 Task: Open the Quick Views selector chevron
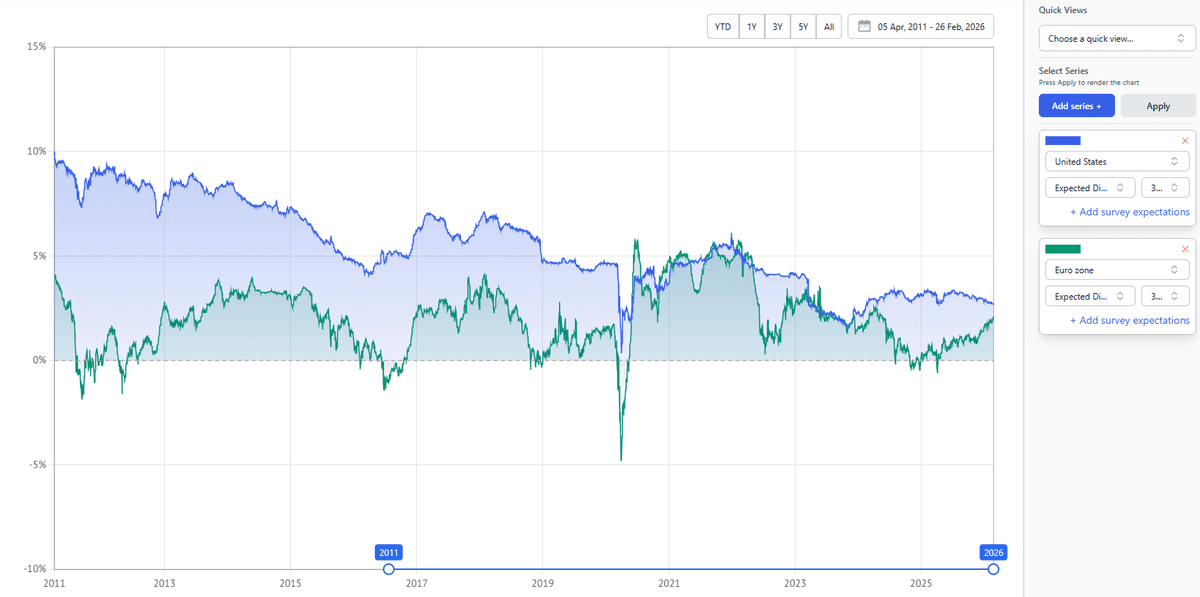pyautogui.click(x=1182, y=38)
